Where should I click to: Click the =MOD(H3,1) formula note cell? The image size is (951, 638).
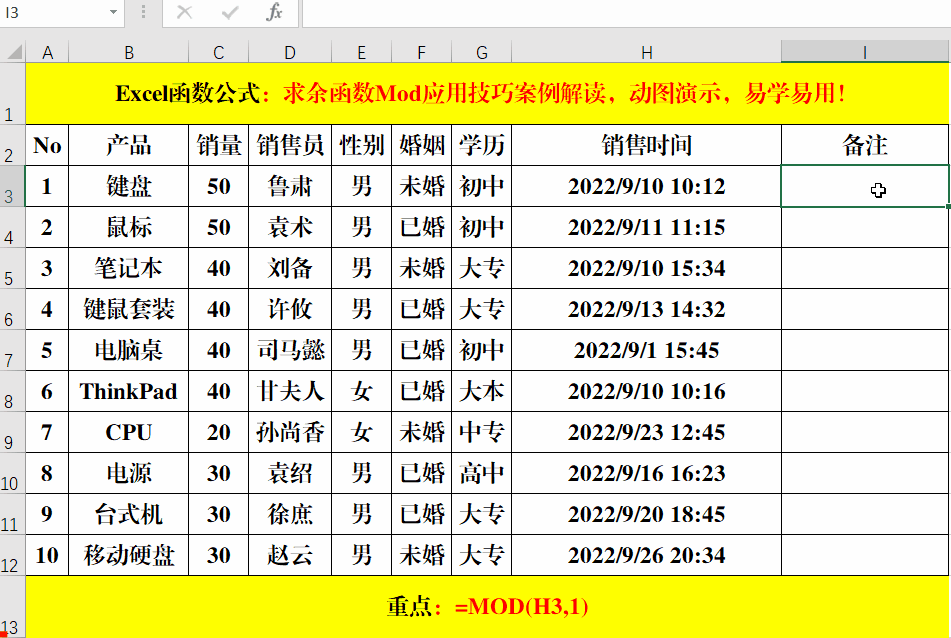(x=487, y=606)
